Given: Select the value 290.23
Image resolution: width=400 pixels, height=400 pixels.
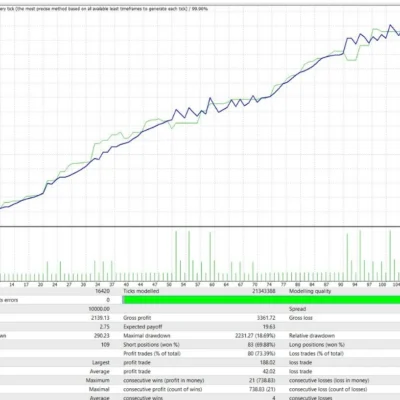Looking at the screenshot, I should [102, 336].
